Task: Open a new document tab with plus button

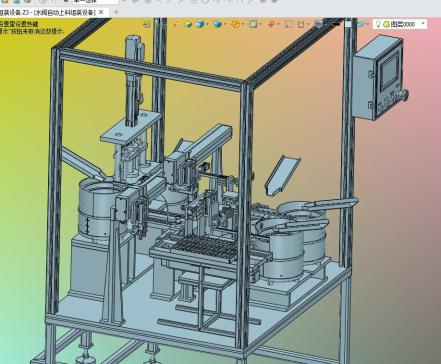Action: [116, 12]
